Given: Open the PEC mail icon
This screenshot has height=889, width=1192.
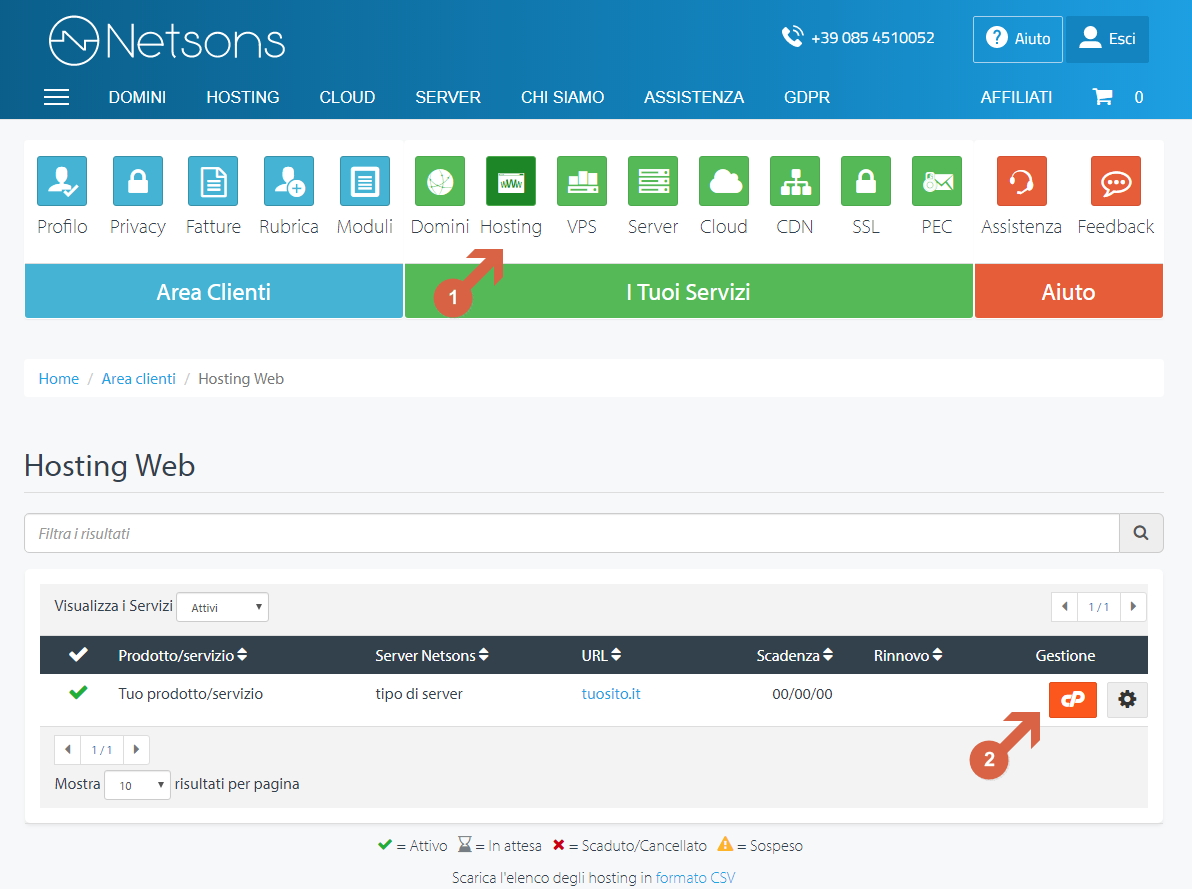Looking at the screenshot, I should click(x=936, y=181).
